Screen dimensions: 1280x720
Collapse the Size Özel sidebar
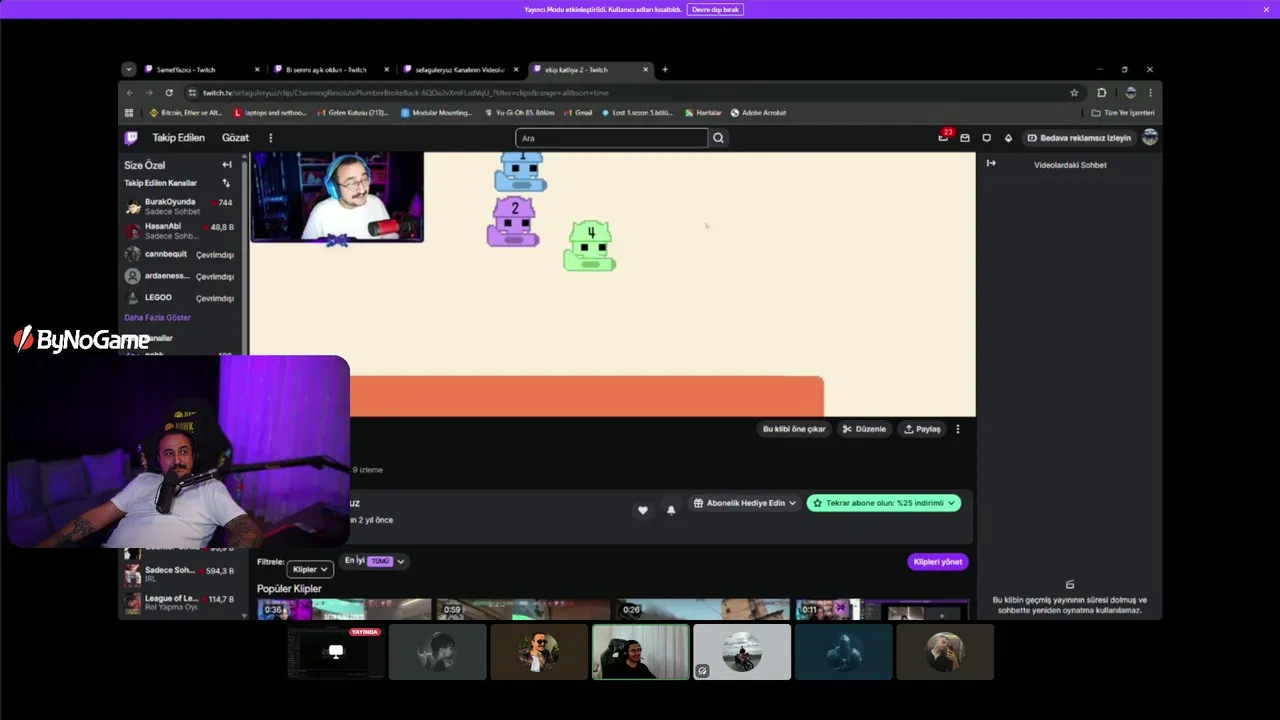pos(227,165)
